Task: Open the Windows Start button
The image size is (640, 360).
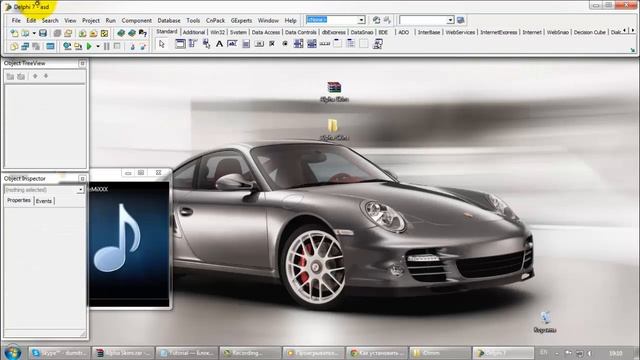Action: coord(13,352)
